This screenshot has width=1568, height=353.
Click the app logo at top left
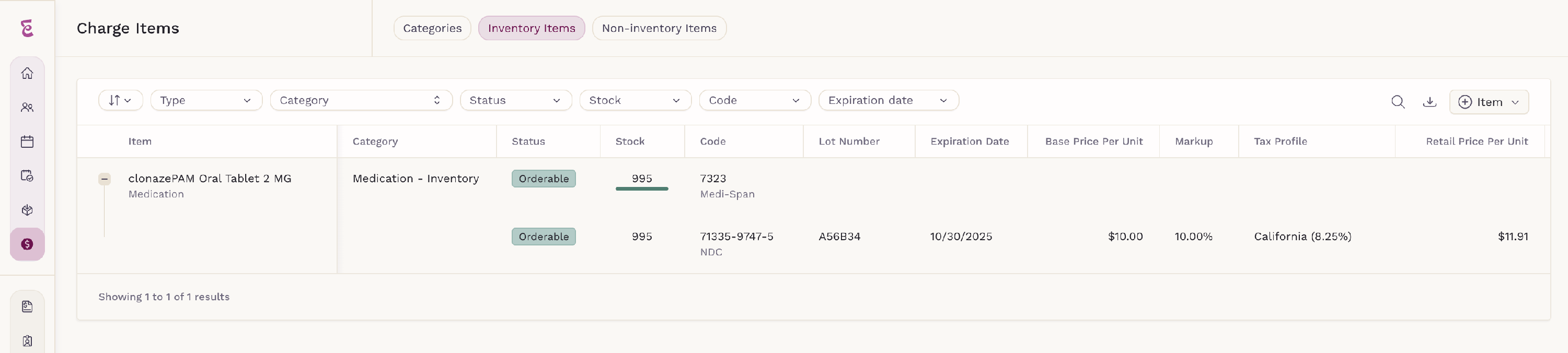tap(27, 28)
